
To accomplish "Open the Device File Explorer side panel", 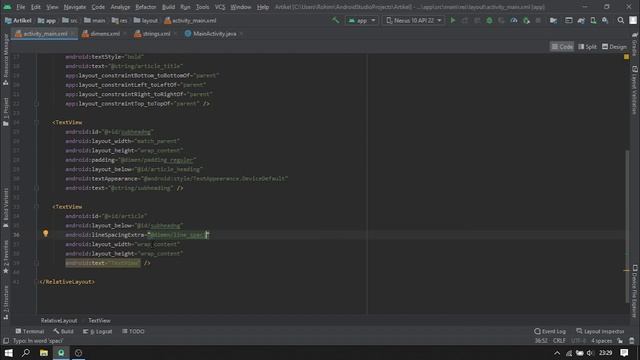I will [635, 291].
